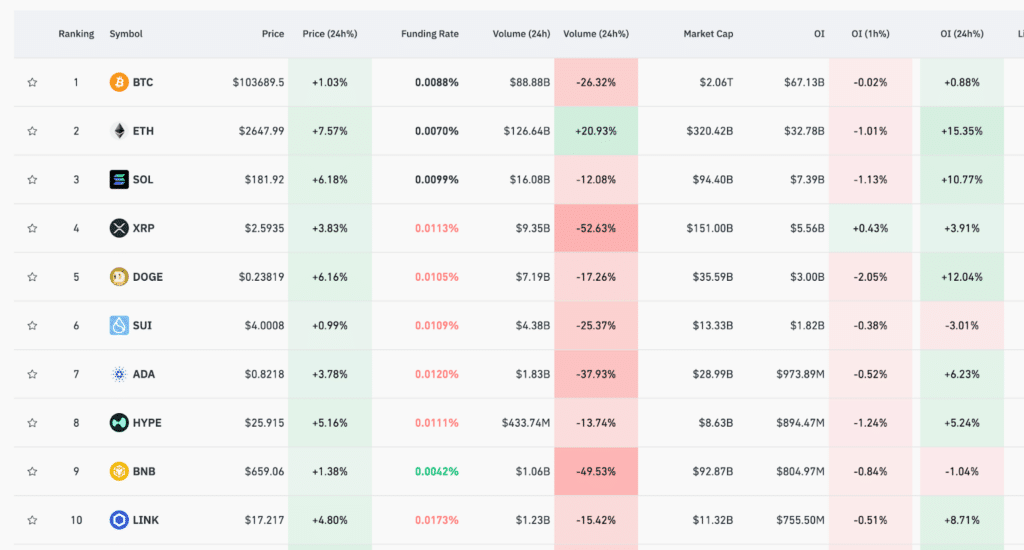This screenshot has height=550, width=1024.
Task: Add ADA to favorites via star
Action: click(32, 374)
